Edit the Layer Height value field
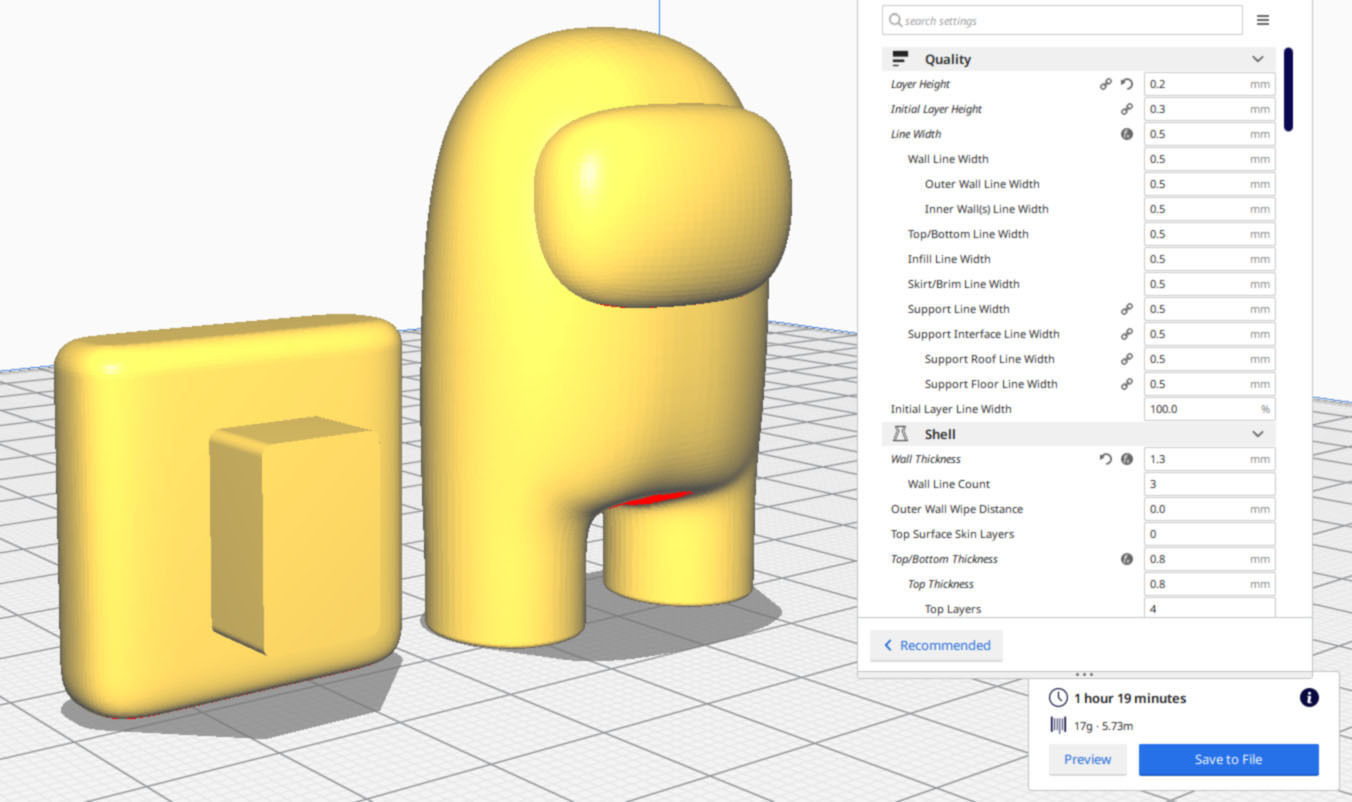Image resolution: width=1352 pixels, height=802 pixels. tap(1209, 85)
